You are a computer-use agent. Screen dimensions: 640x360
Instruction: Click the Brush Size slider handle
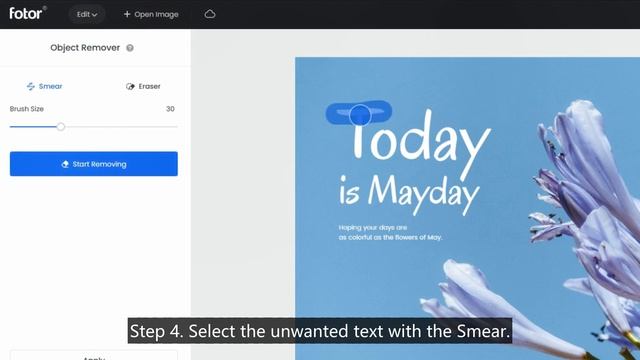pos(61,127)
